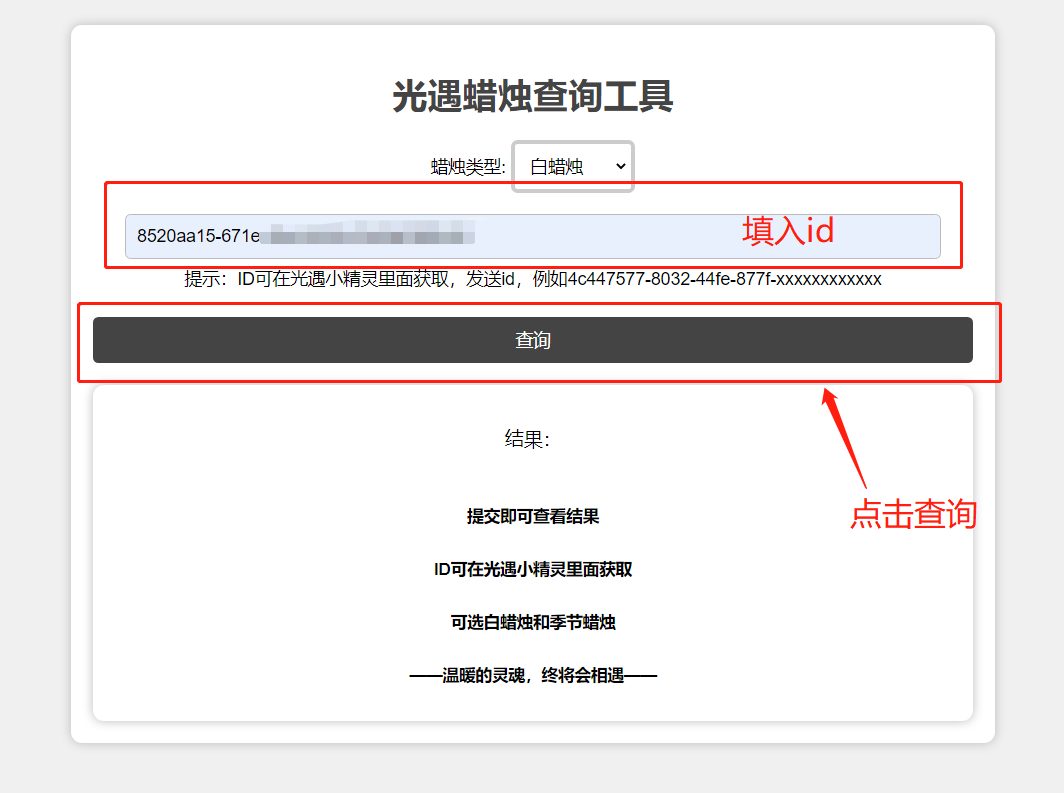Screen dimensions: 1064x793
Task: Click the text 提交即可查看结果
Action: tap(533, 516)
